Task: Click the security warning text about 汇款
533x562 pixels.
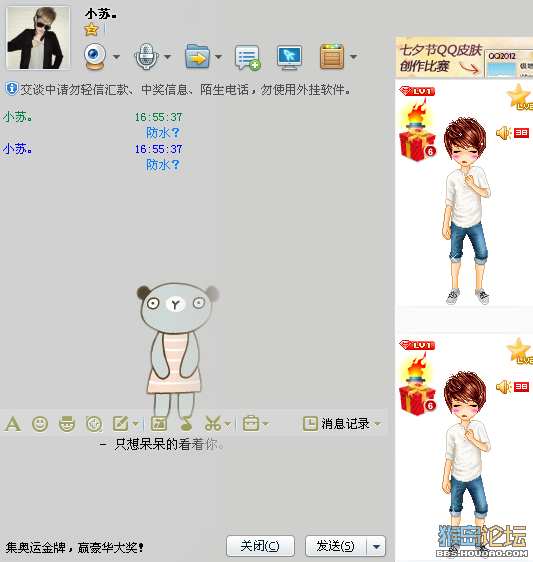Action: (185, 90)
